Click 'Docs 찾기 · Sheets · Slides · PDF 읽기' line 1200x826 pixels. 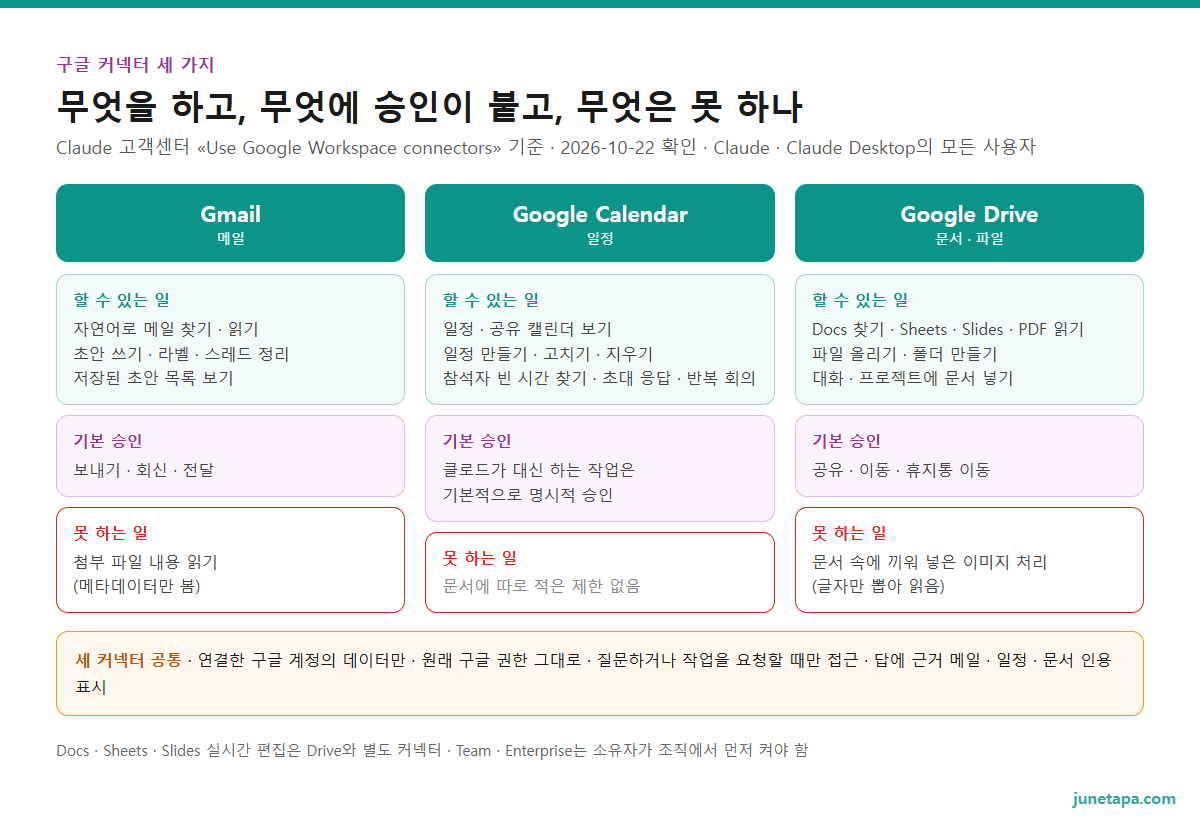[948, 329]
